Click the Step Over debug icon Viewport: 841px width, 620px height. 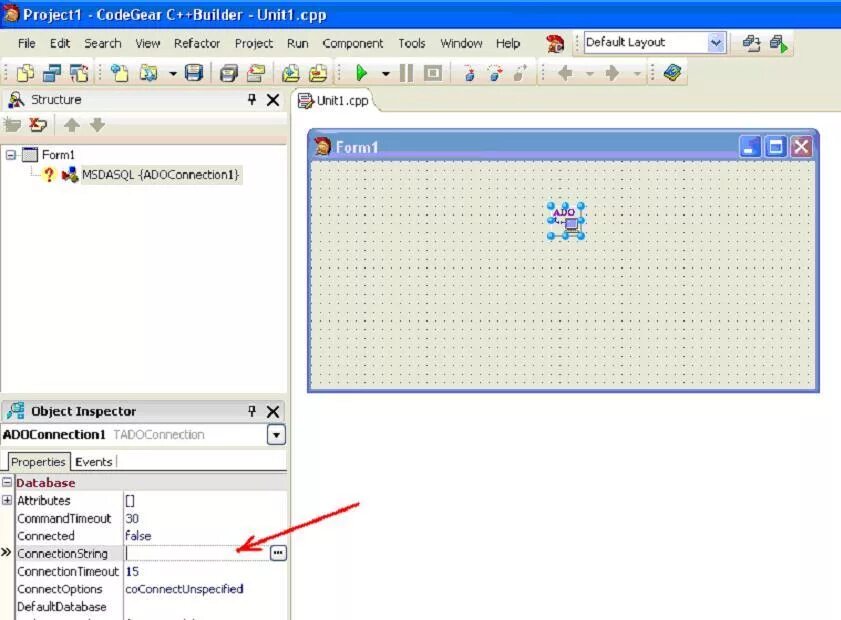pos(495,72)
